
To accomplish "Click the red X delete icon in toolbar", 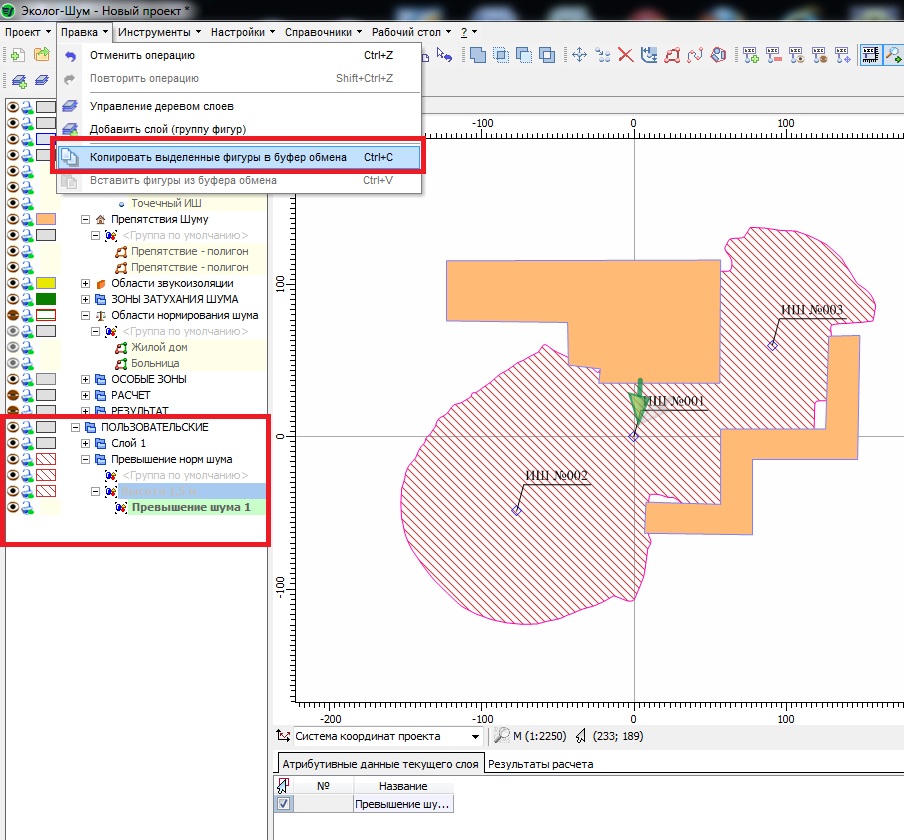I will point(626,55).
